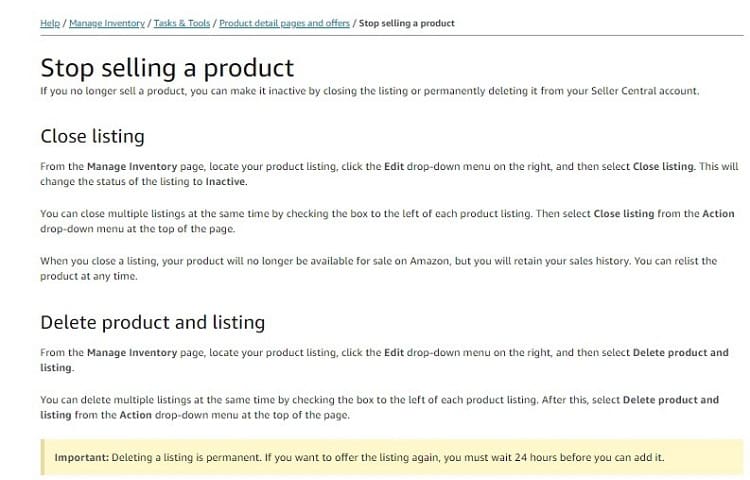Go to Manage Inventory breadcrumb link
The height and width of the screenshot is (480, 750).
tap(107, 23)
